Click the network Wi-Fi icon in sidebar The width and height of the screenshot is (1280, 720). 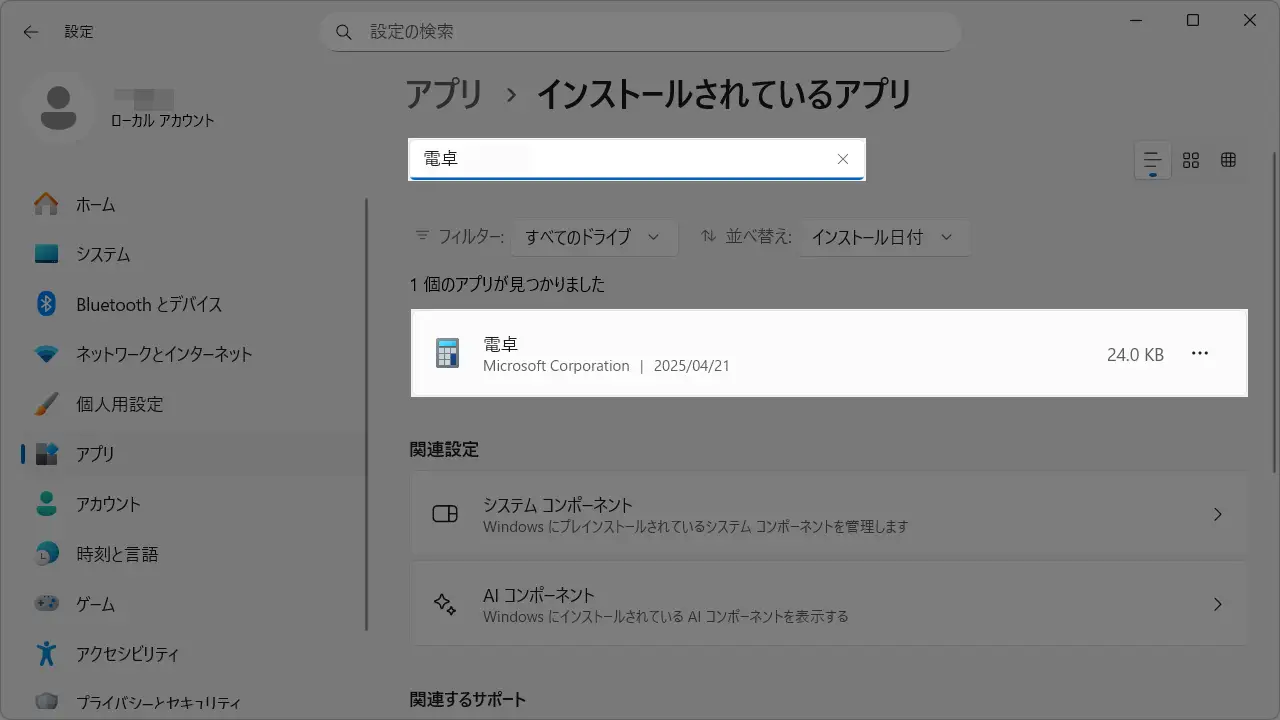(46, 354)
